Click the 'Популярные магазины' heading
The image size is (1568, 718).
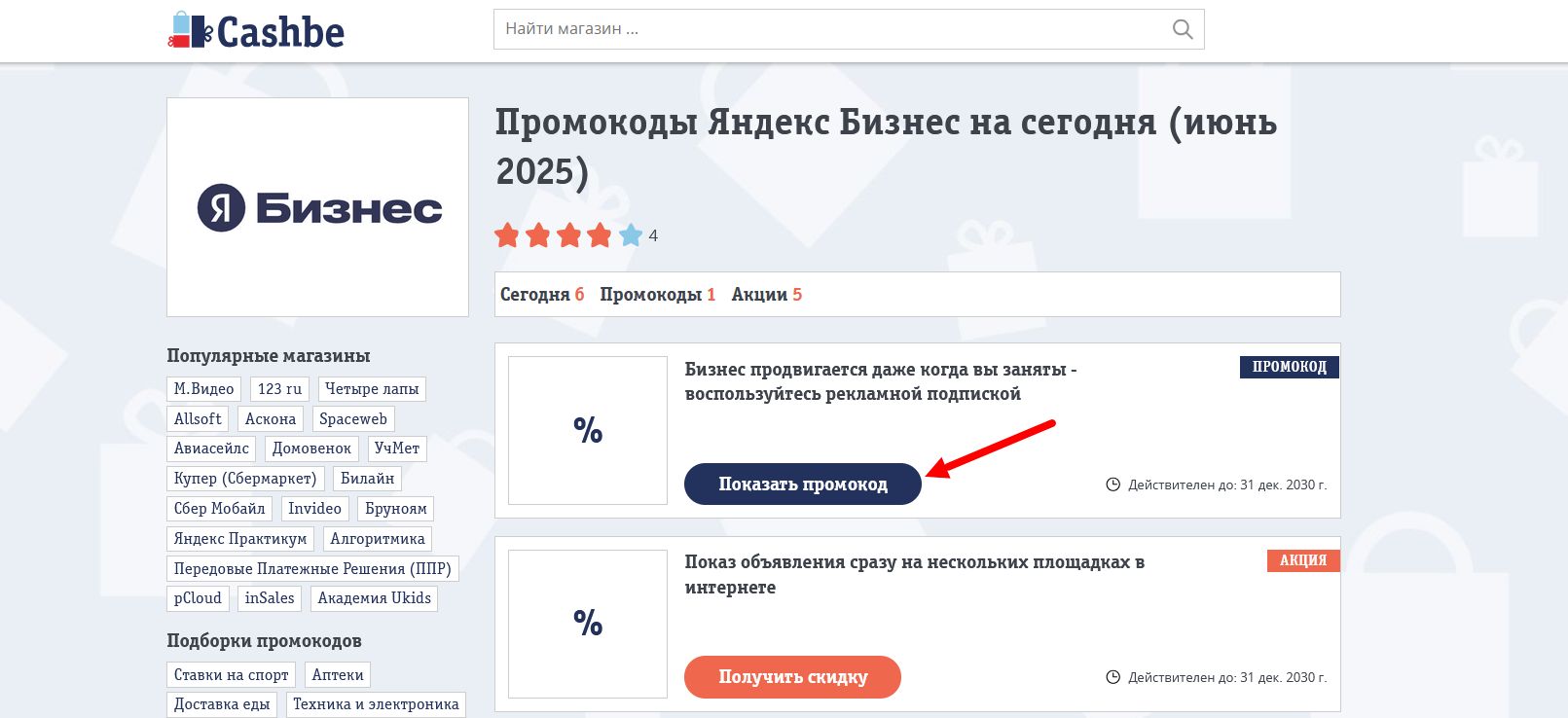(269, 356)
